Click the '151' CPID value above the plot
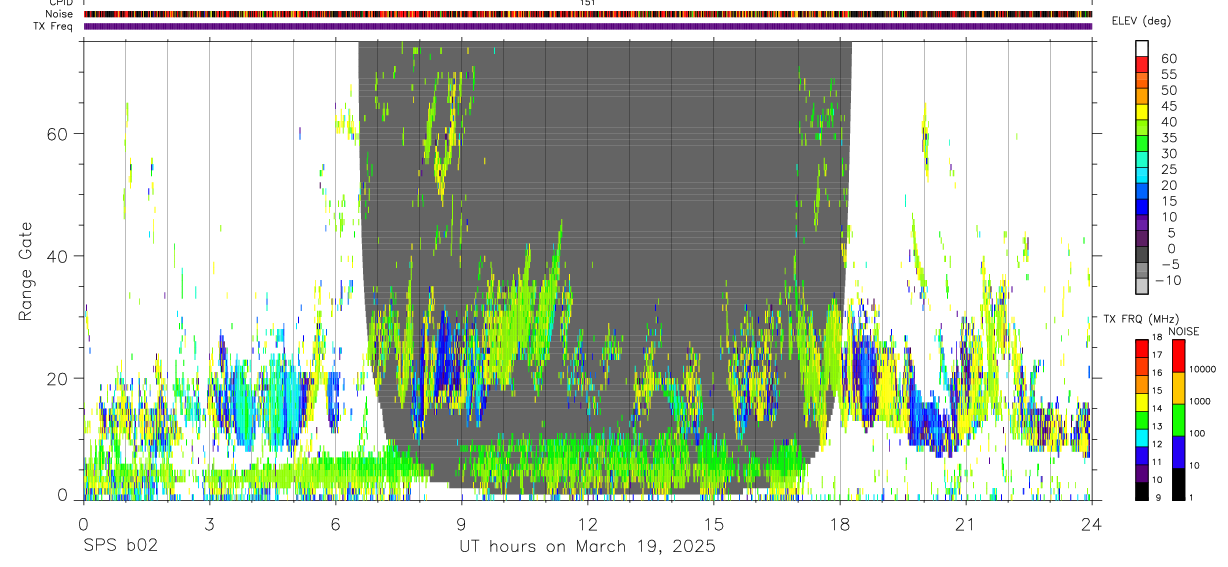Screen dimensions: 1228x567 coord(588,3)
